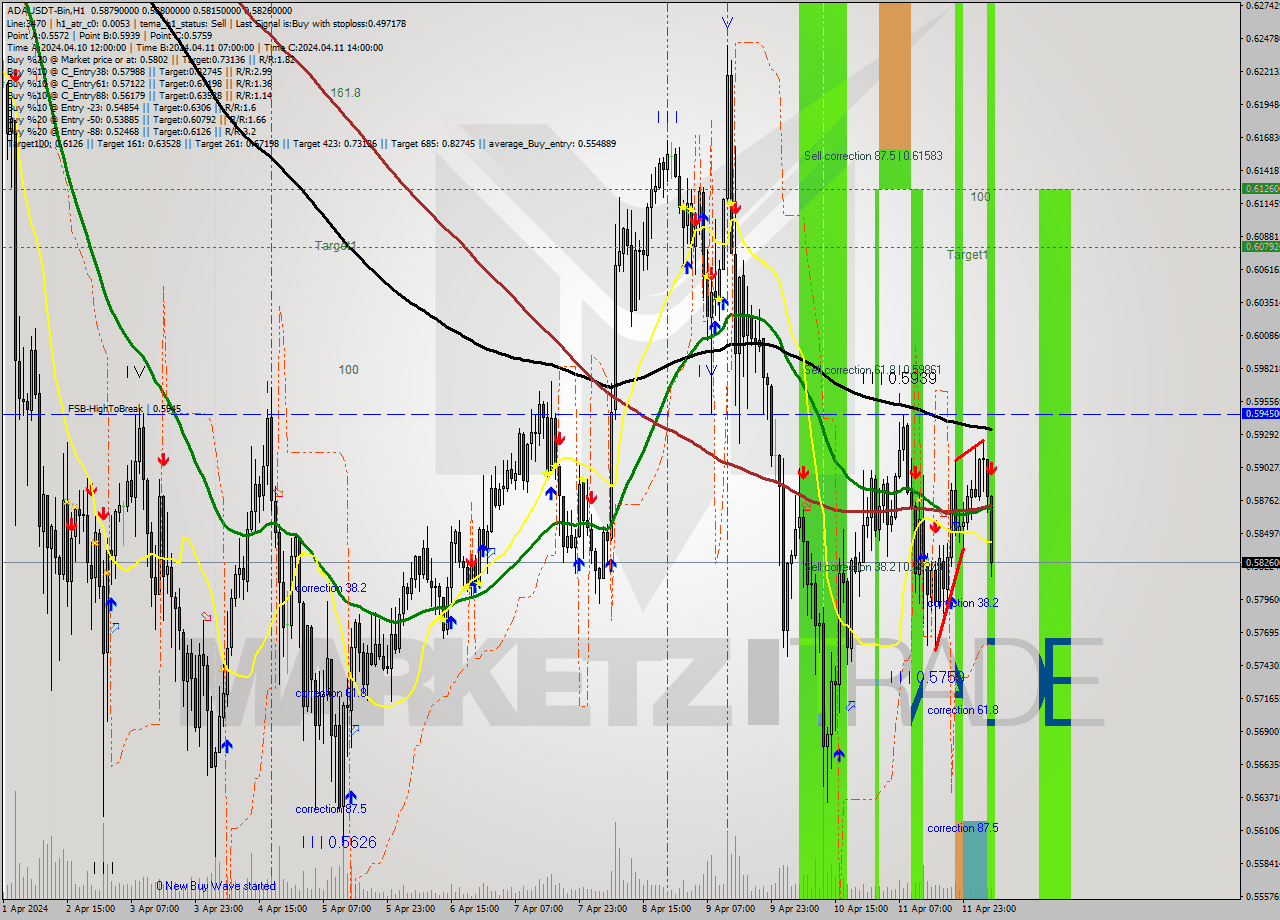1280x920 pixels.
Task: Click the green 0.60792 price tag
Action: click(x=1260, y=246)
